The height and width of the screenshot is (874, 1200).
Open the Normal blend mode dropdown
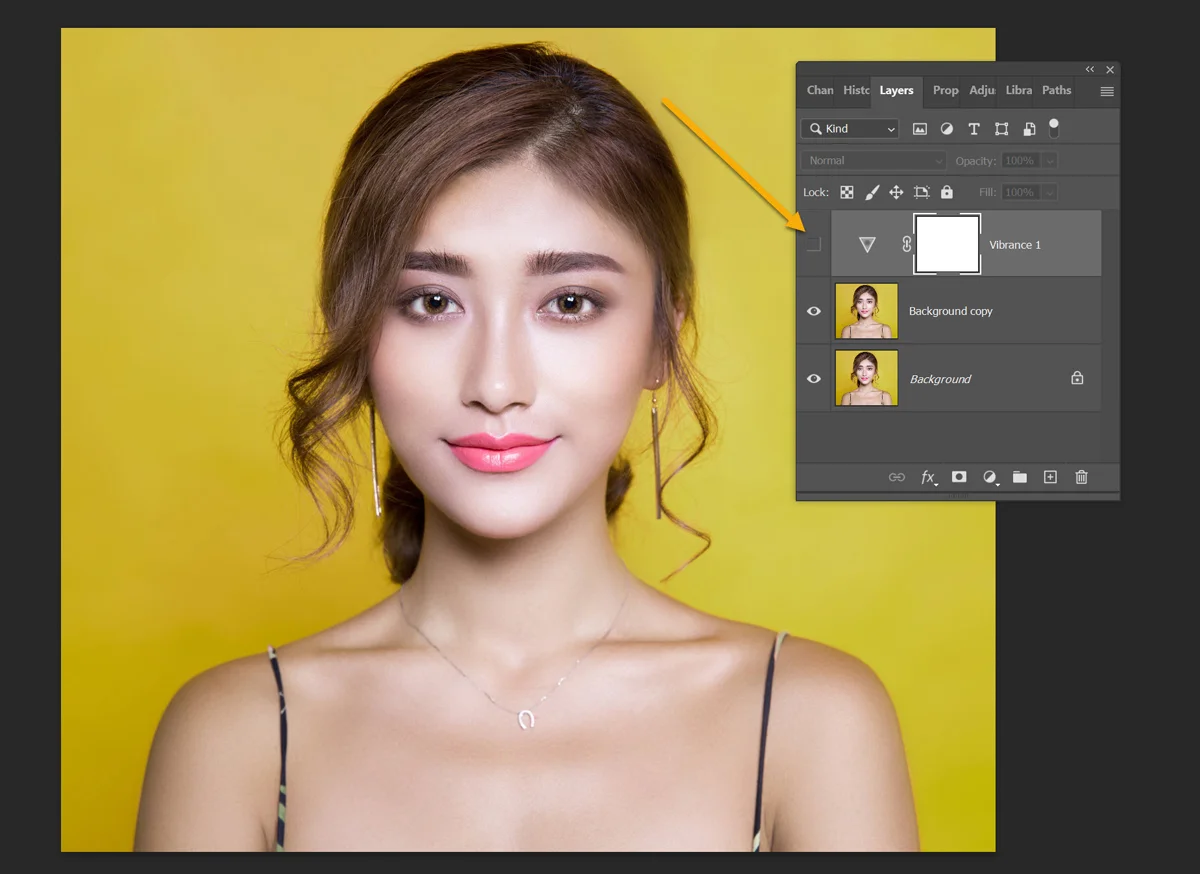click(x=873, y=161)
